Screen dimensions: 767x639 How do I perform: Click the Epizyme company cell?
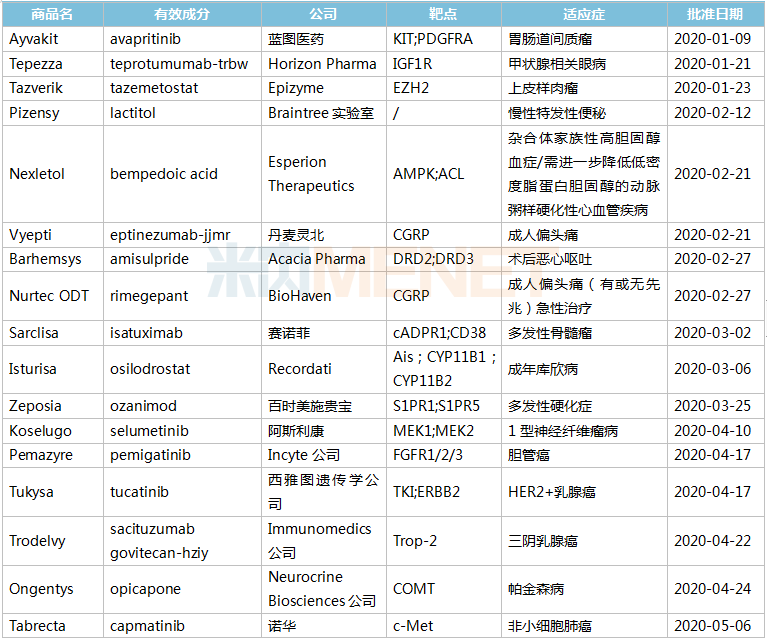pos(323,88)
